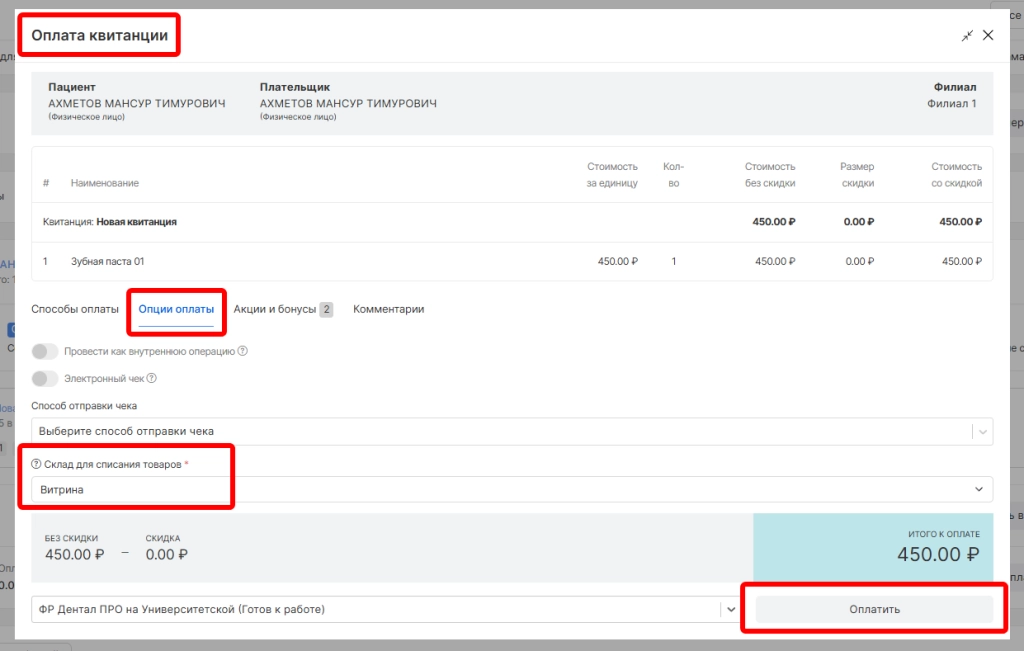Click the Итого к оплате total panel

873,548
